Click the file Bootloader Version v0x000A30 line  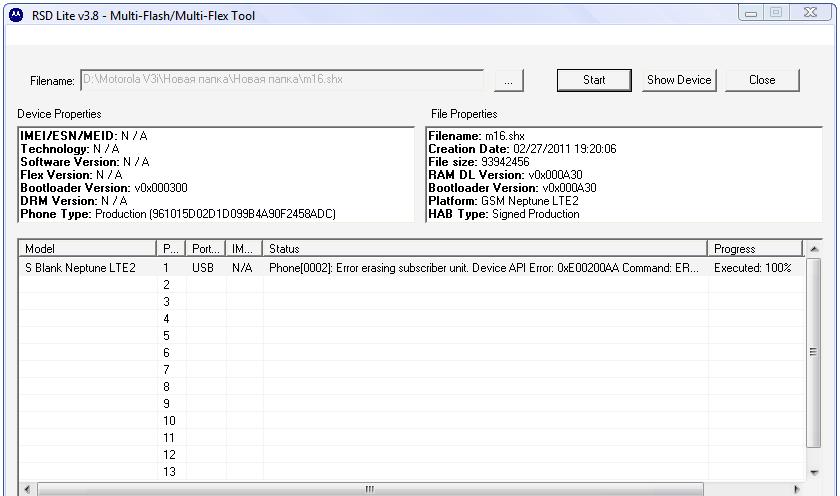[x=512, y=188]
